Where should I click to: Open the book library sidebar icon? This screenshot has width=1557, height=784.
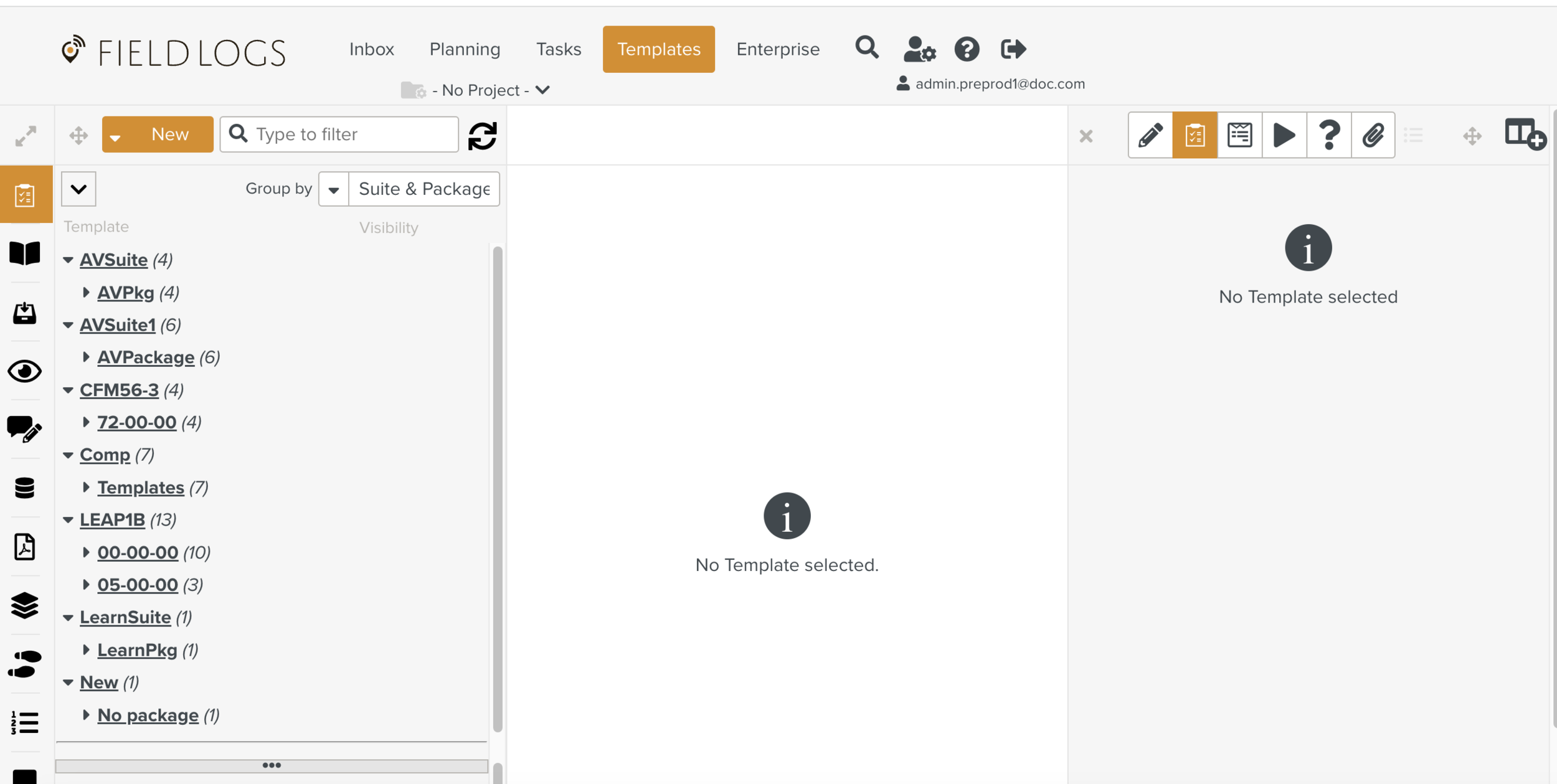point(25,253)
